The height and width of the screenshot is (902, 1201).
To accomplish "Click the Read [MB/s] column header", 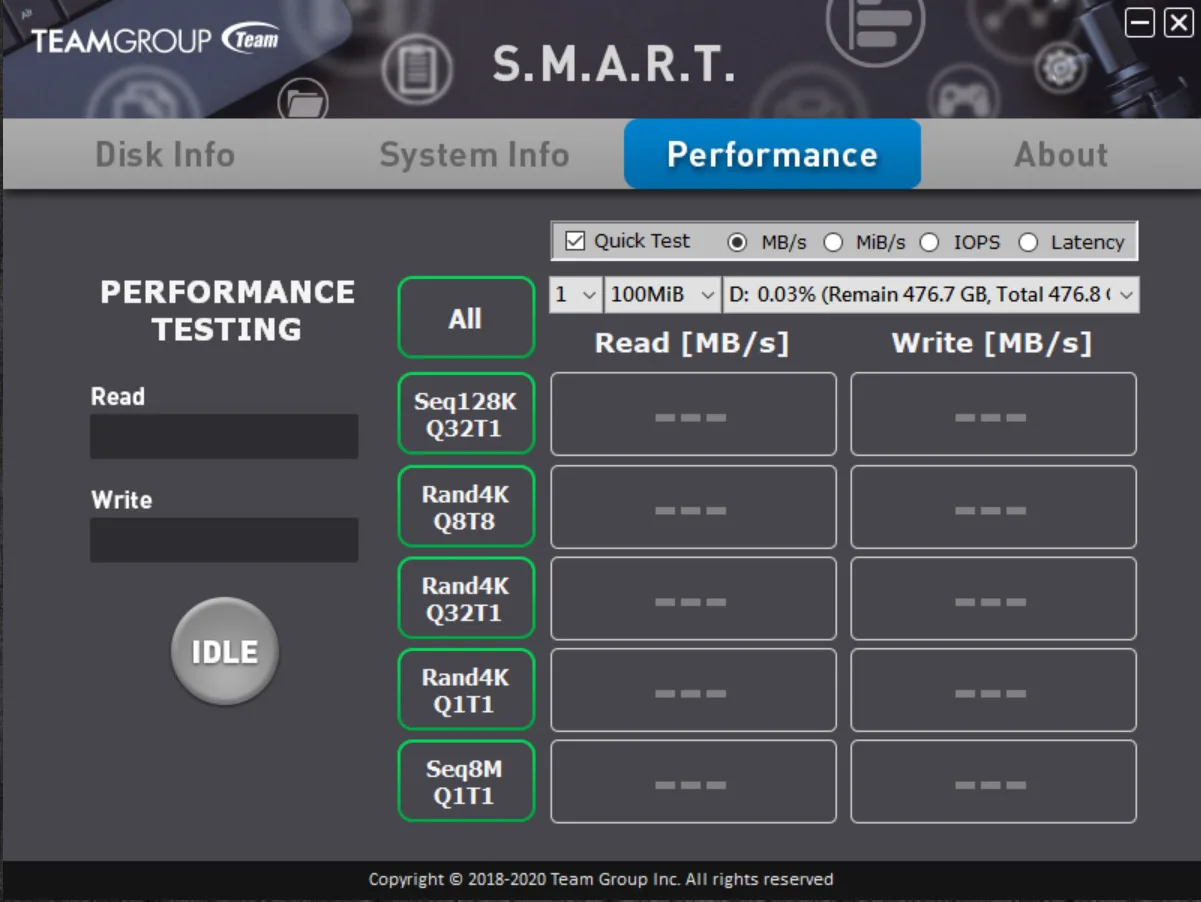I will point(692,343).
